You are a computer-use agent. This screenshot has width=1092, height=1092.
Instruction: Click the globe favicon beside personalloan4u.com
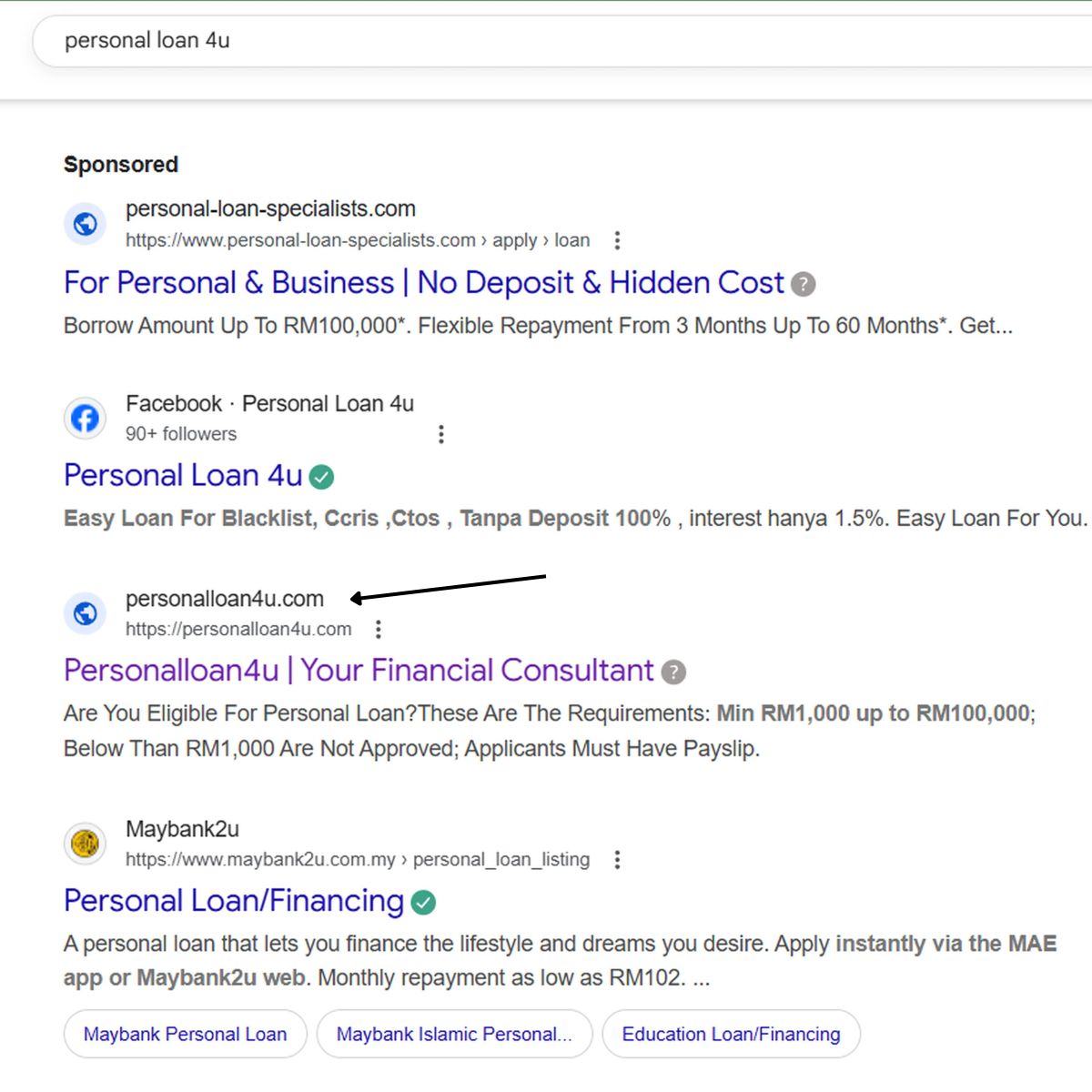tap(86, 613)
